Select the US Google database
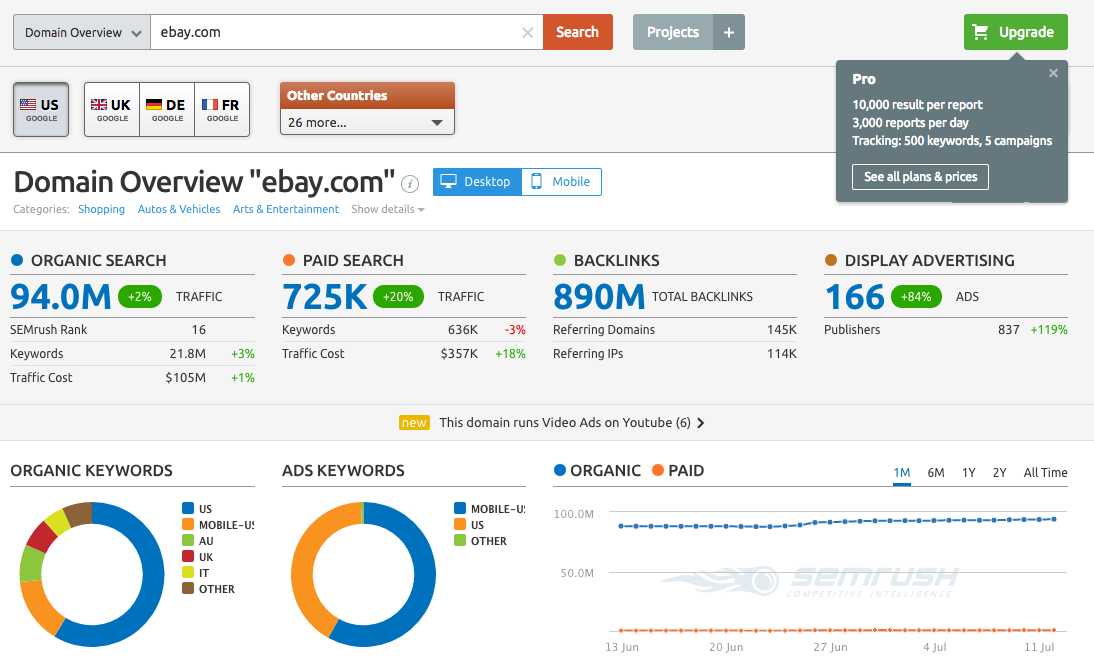 [x=41, y=110]
